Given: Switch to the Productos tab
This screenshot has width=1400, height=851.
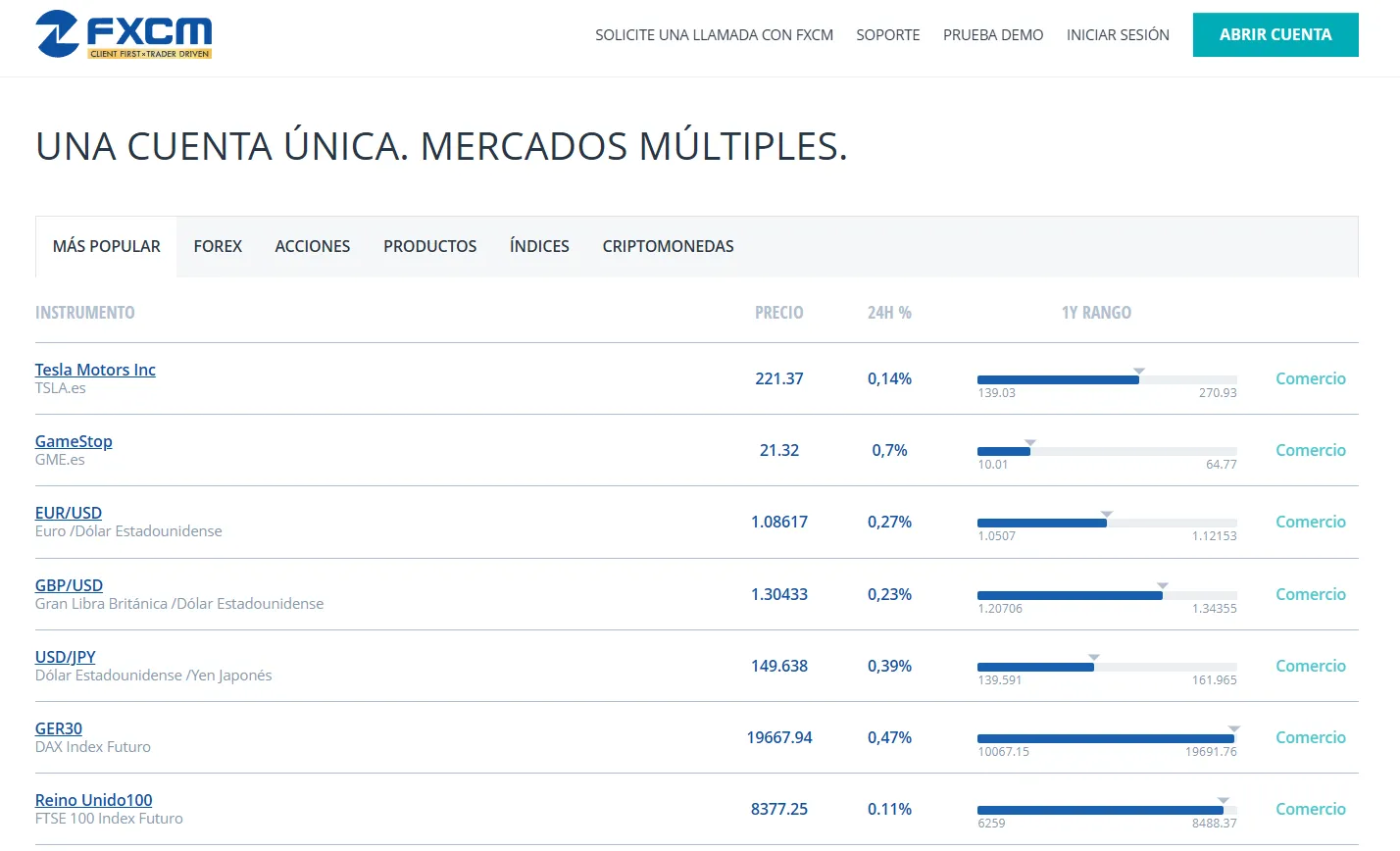Looking at the screenshot, I should click(x=430, y=246).
